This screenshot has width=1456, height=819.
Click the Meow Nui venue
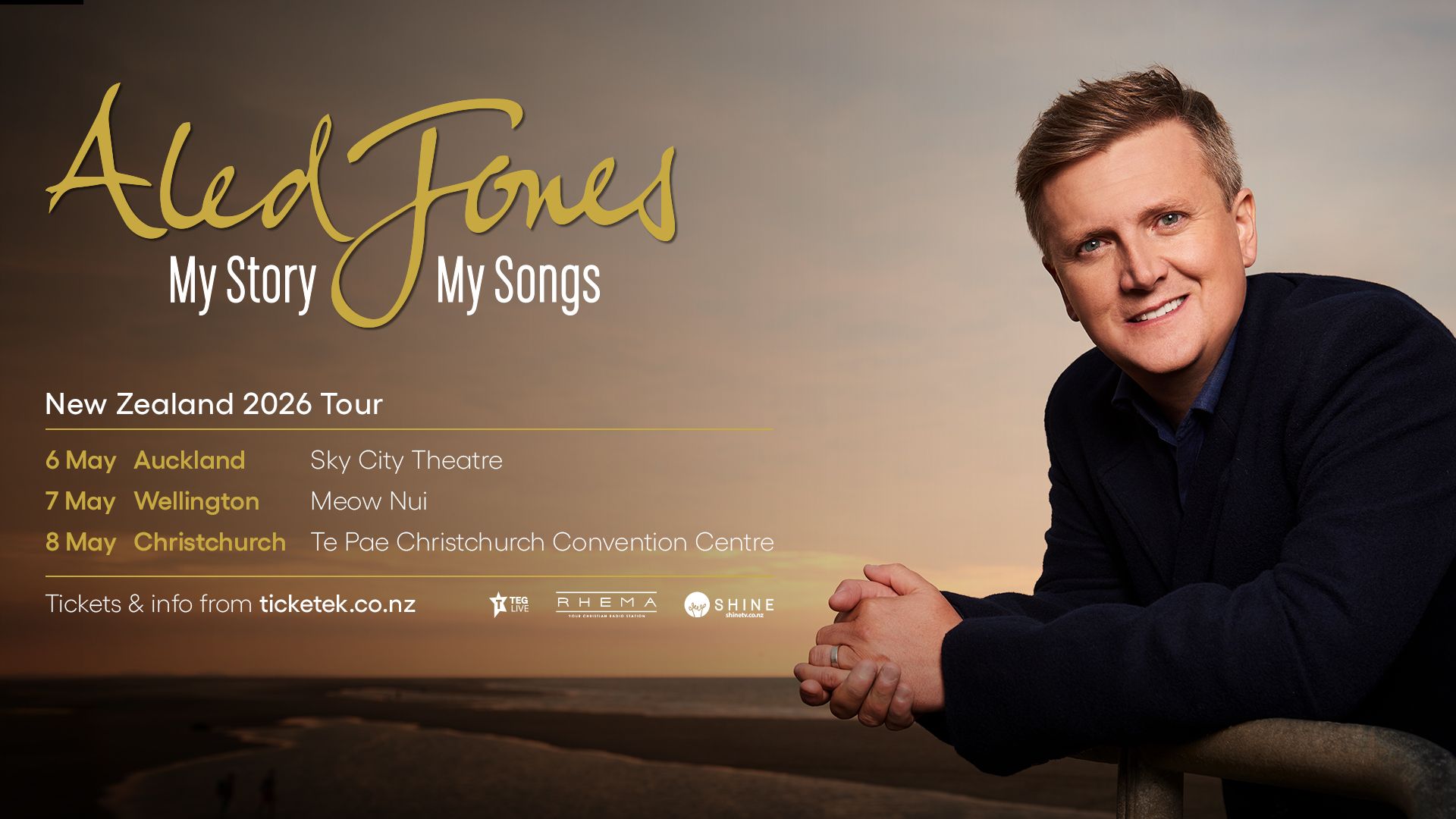[369, 501]
